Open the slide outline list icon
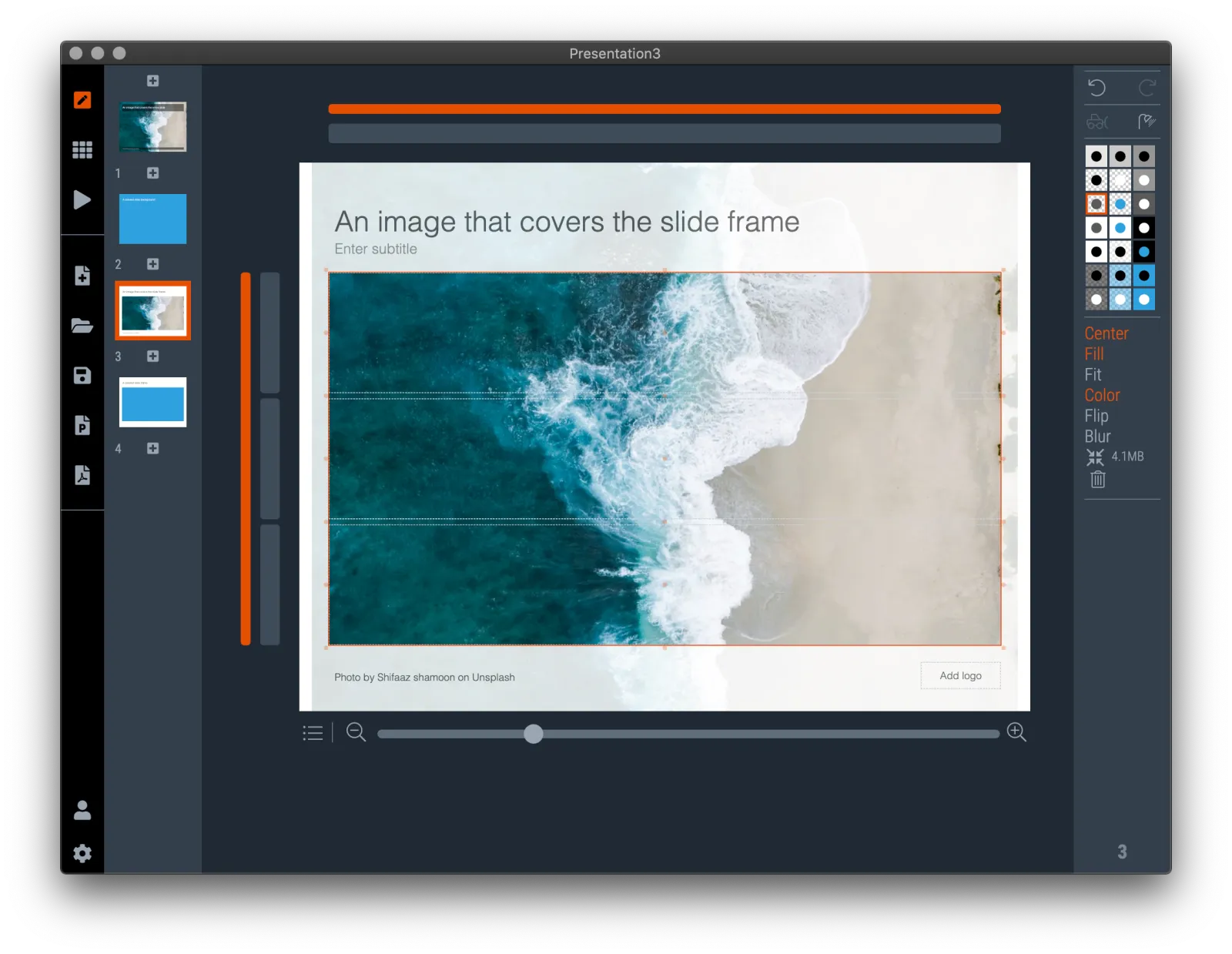The height and width of the screenshot is (954, 1232). tap(313, 733)
